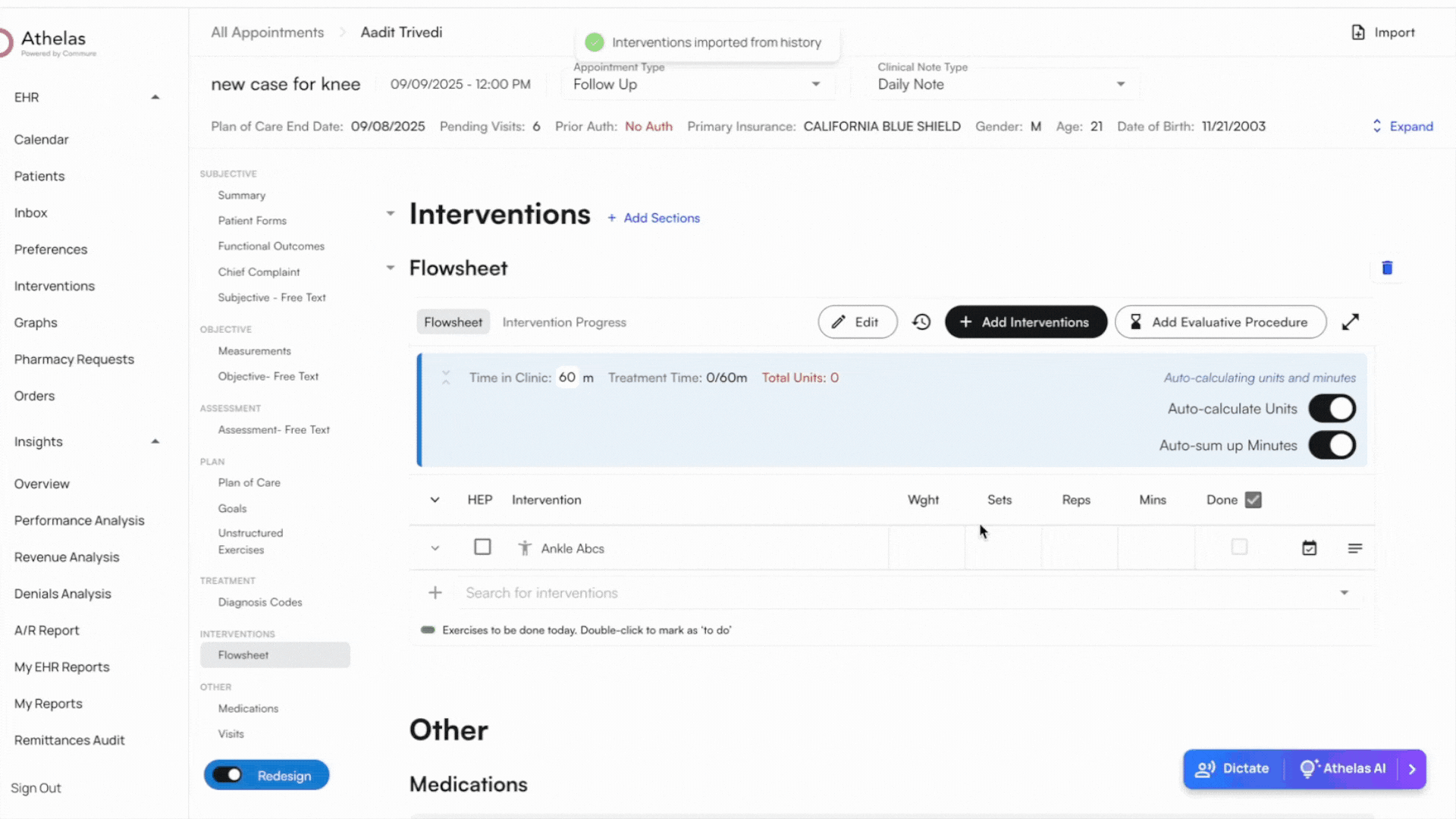The image size is (1456, 819).
Task: Click the Add Interventions button
Action: click(1025, 322)
